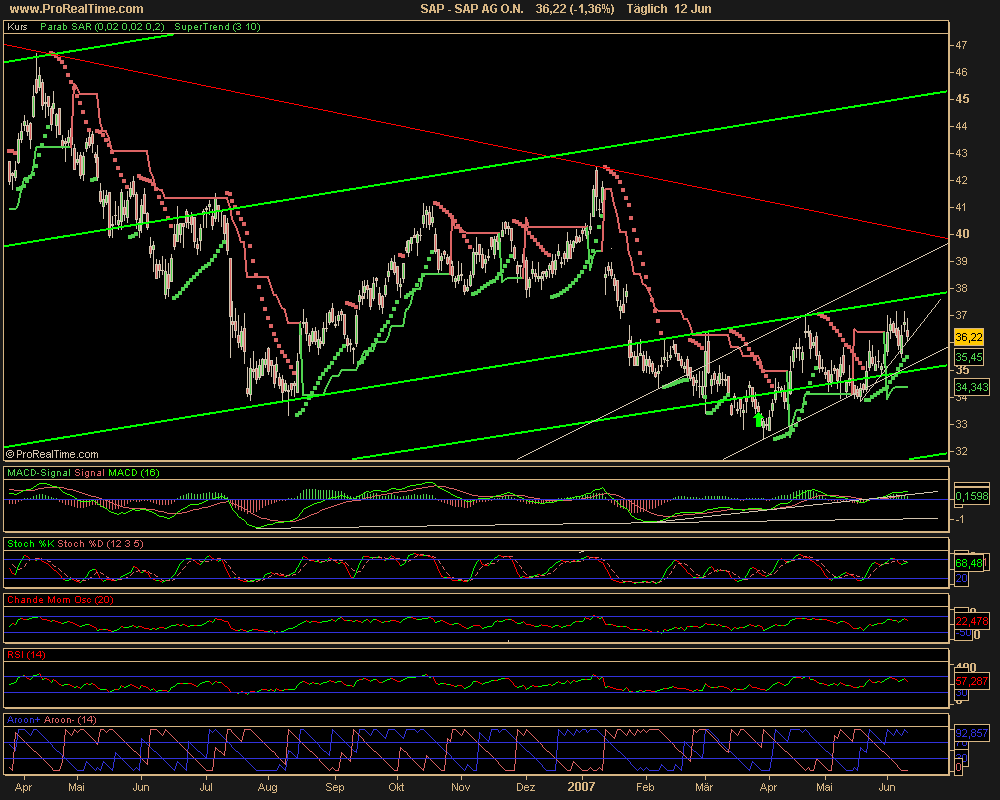Click the RSI (14) panel title

coord(25,654)
